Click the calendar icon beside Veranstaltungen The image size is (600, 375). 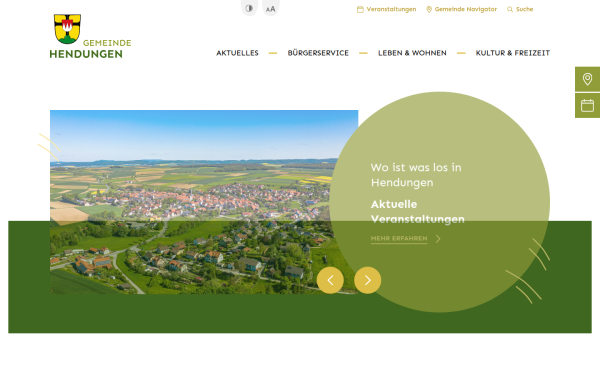click(360, 9)
